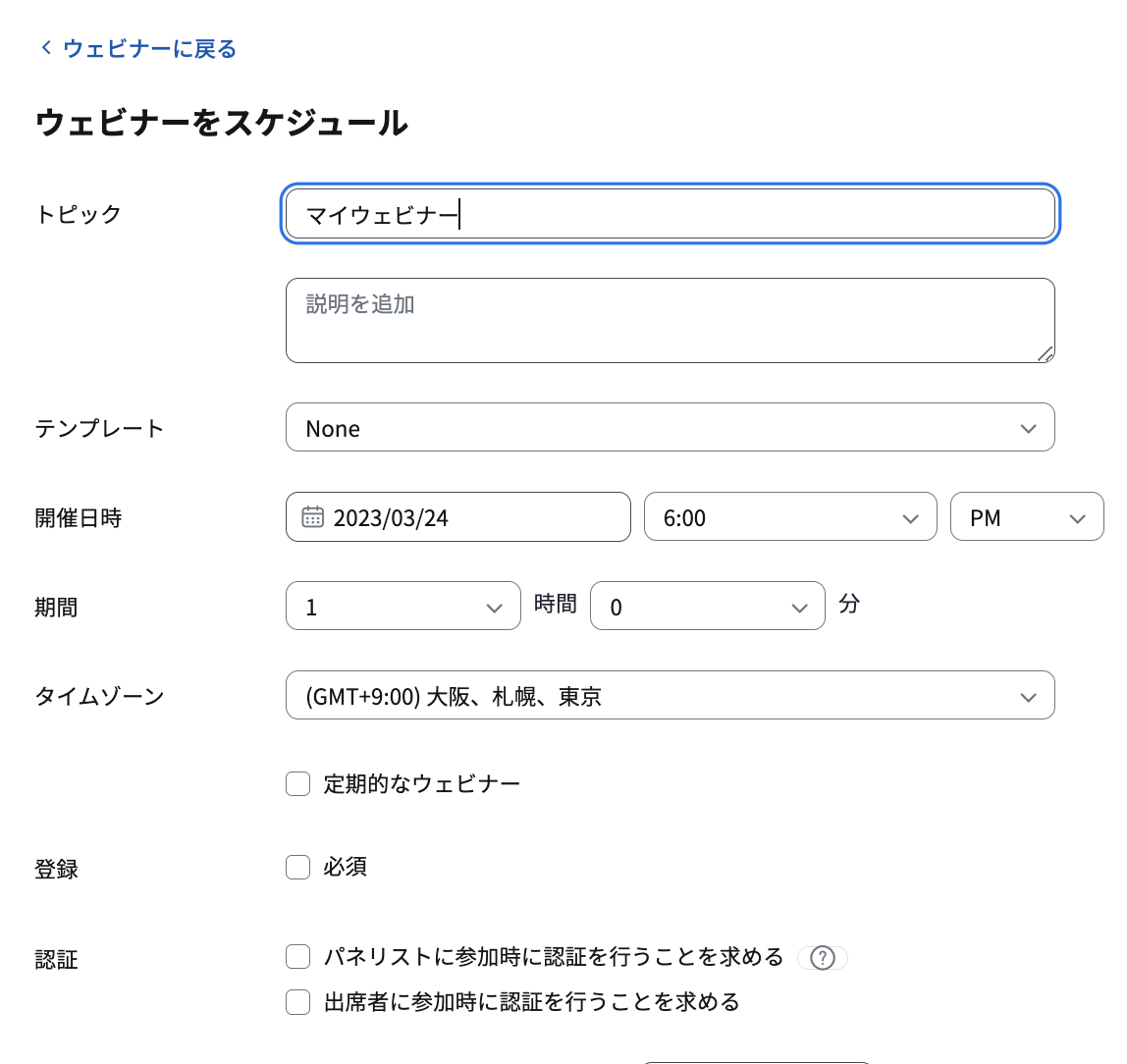Tick attendee authentication requirement checkbox
The height and width of the screenshot is (1064, 1127).
tap(297, 1002)
